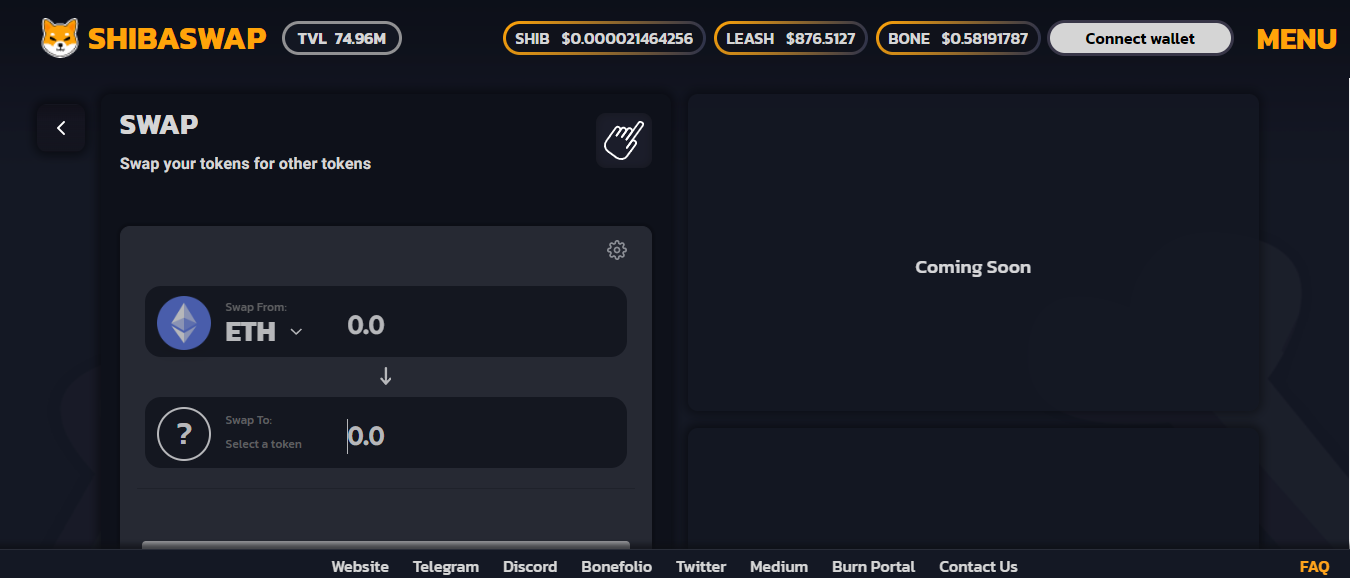Click the ETH token label
Viewport: 1350px width, 578px height.
point(250,332)
